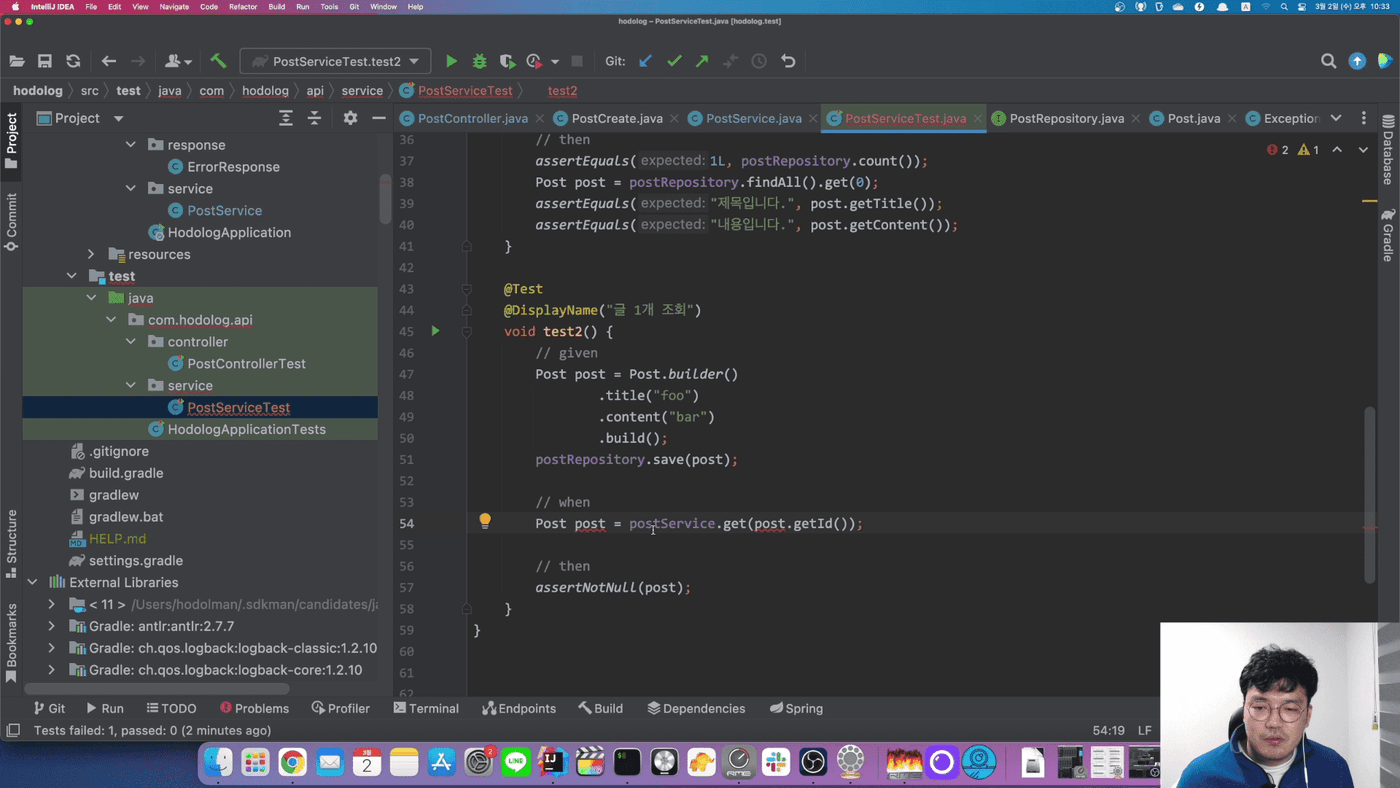Run the test with the green Run button

(x=451, y=61)
